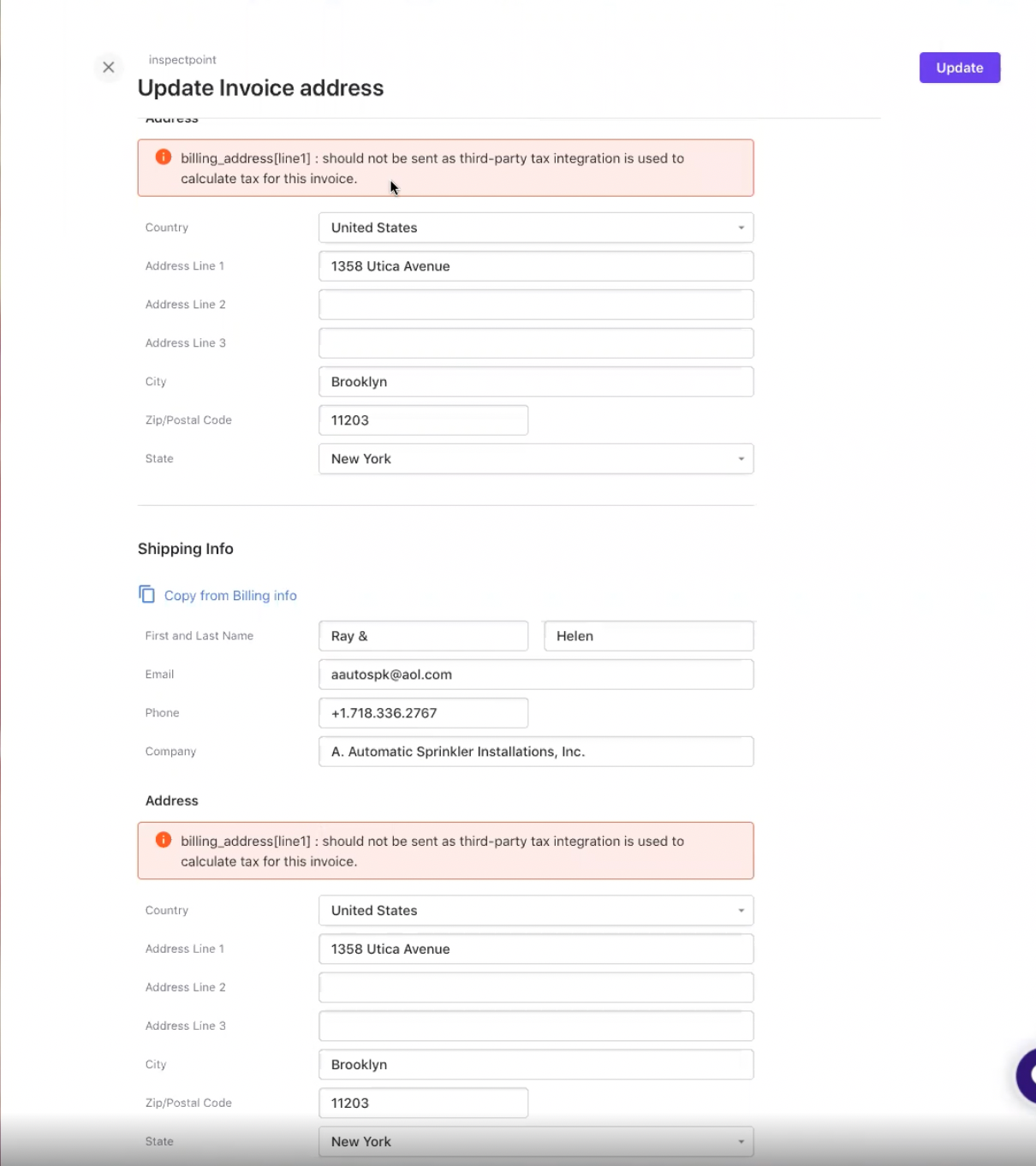The height and width of the screenshot is (1166, 1036).
Task: Open the billing Country dropdown
Action: tap(536, 228)
